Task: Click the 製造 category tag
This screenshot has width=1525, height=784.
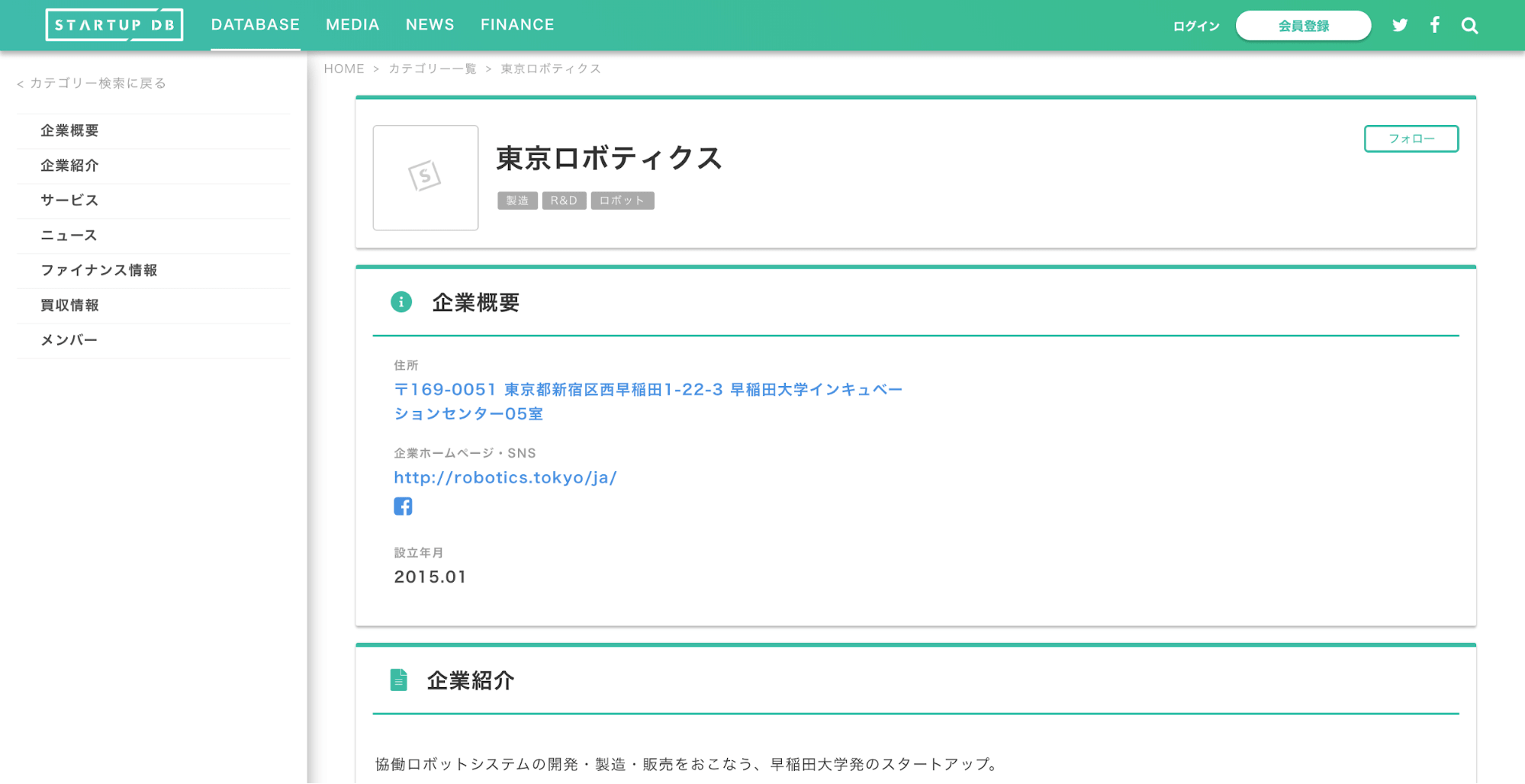Action: 517,201
